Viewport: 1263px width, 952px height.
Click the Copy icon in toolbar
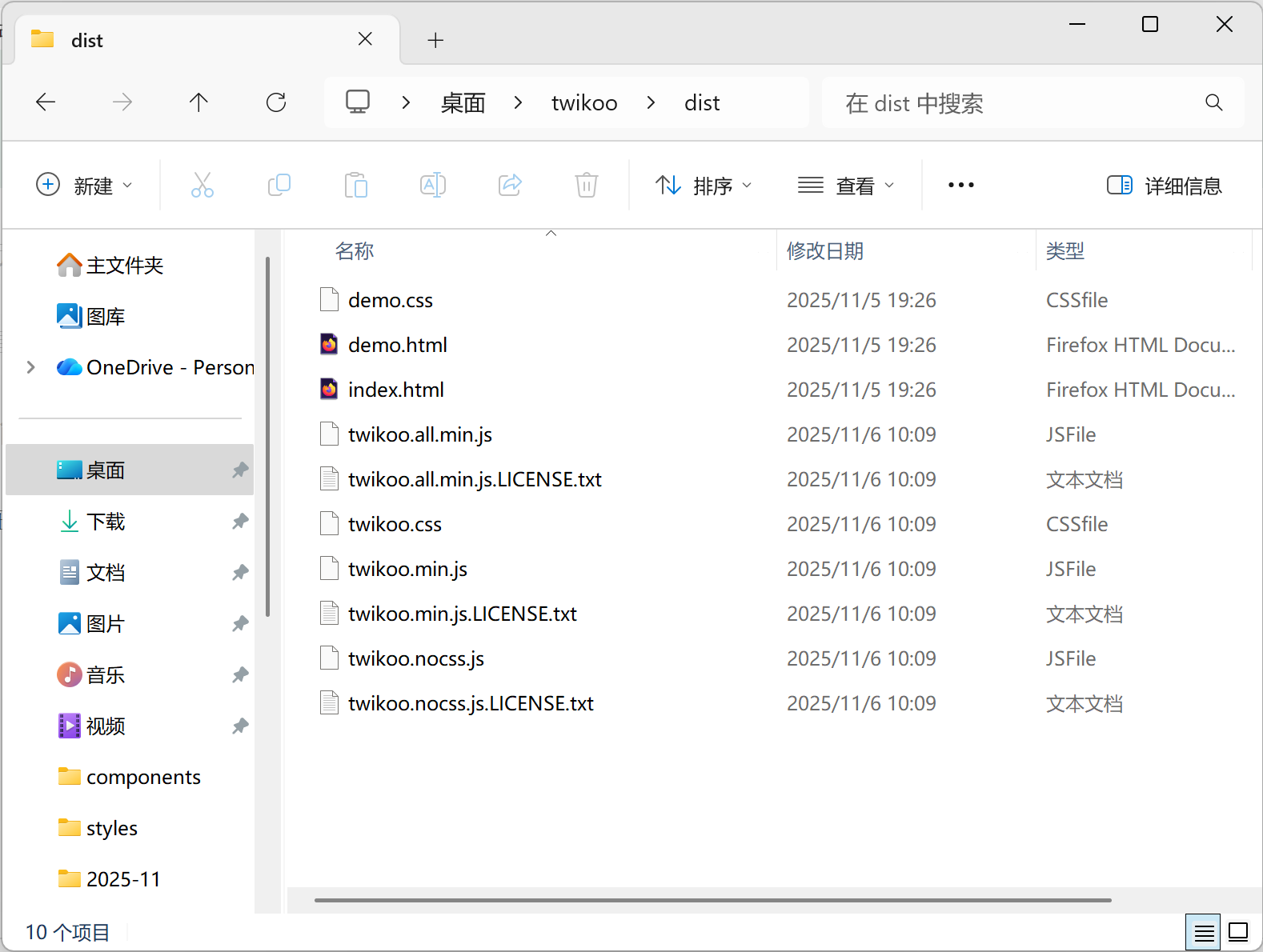pos(279,186)
